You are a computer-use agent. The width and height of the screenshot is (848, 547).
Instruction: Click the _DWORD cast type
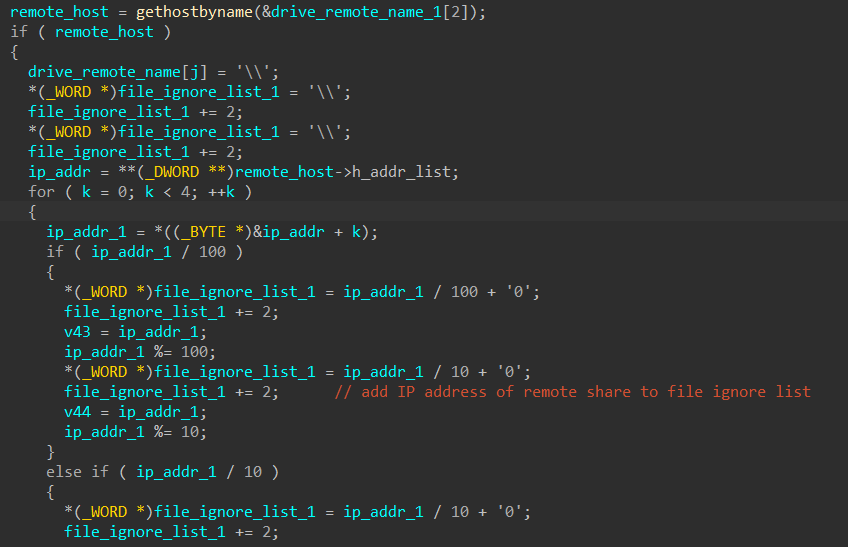pyautogui.click(x=172, y=172)
